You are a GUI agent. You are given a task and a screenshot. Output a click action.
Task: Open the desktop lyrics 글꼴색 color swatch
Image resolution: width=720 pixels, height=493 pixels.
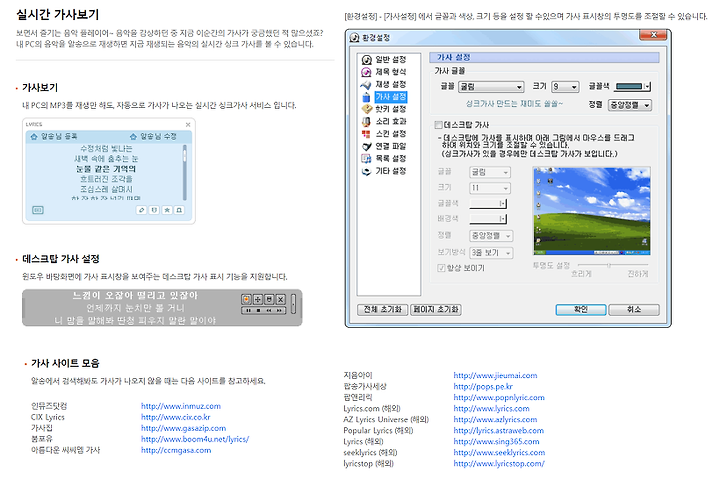[x=488, y=203]
